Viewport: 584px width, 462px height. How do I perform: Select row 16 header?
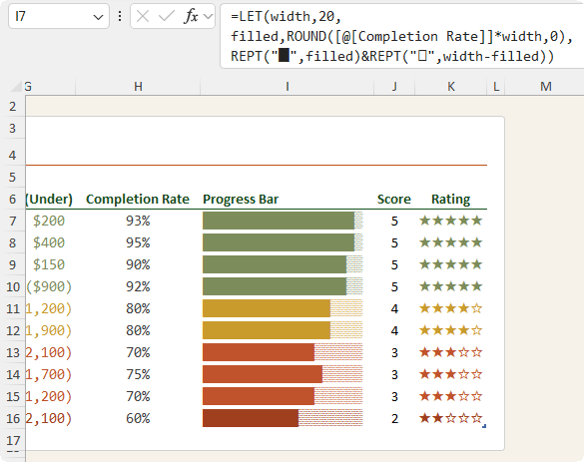click(13, 418)
